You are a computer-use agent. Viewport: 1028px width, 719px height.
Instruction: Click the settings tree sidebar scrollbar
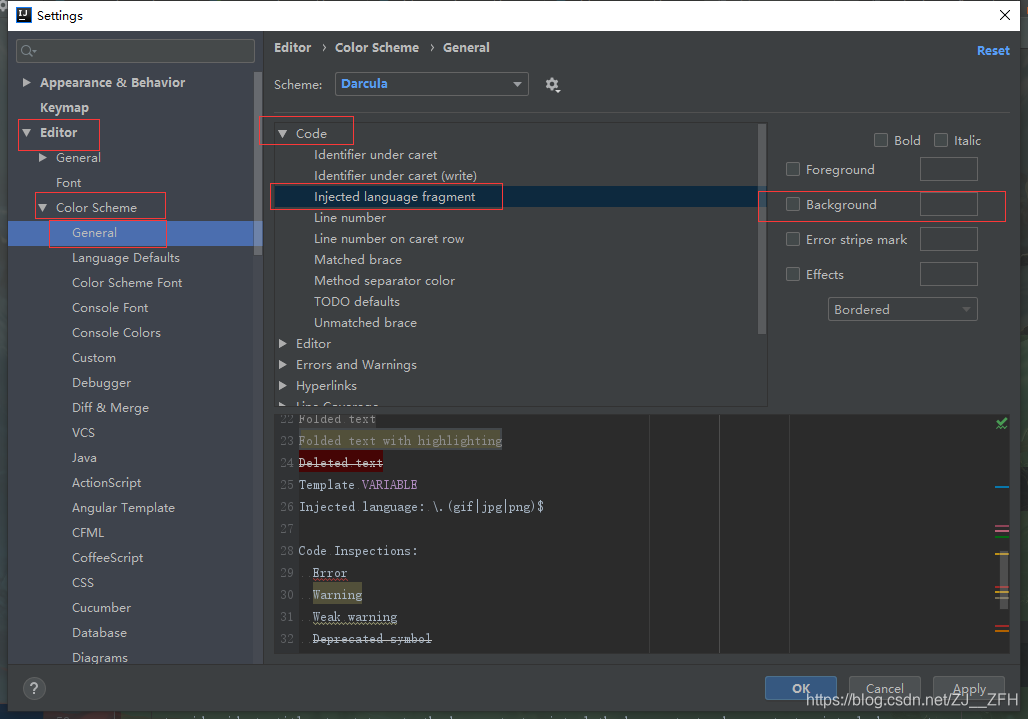click(x=258, y=163)
